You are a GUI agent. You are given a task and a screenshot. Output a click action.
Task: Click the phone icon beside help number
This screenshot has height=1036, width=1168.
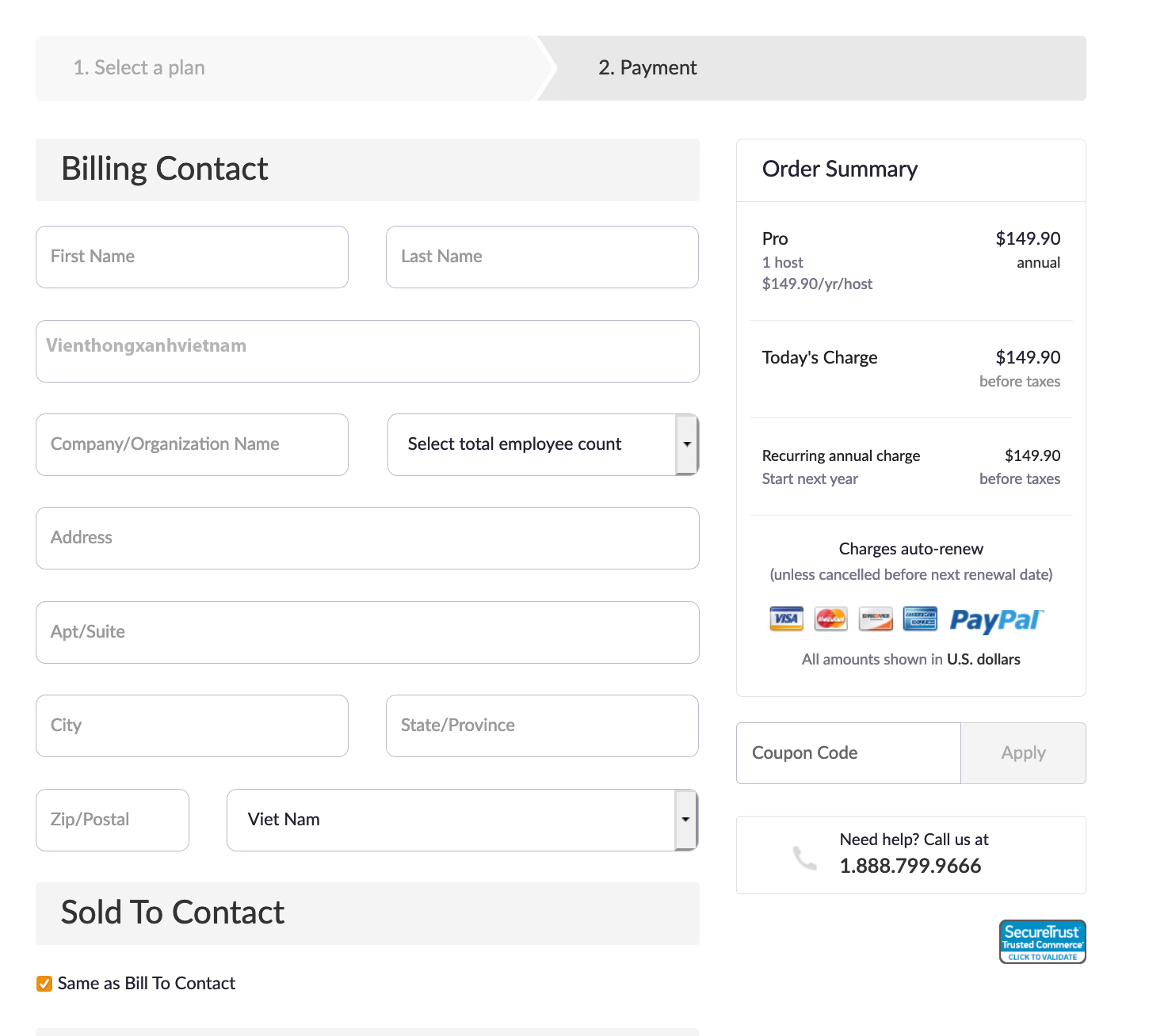(x=804, y=857)
